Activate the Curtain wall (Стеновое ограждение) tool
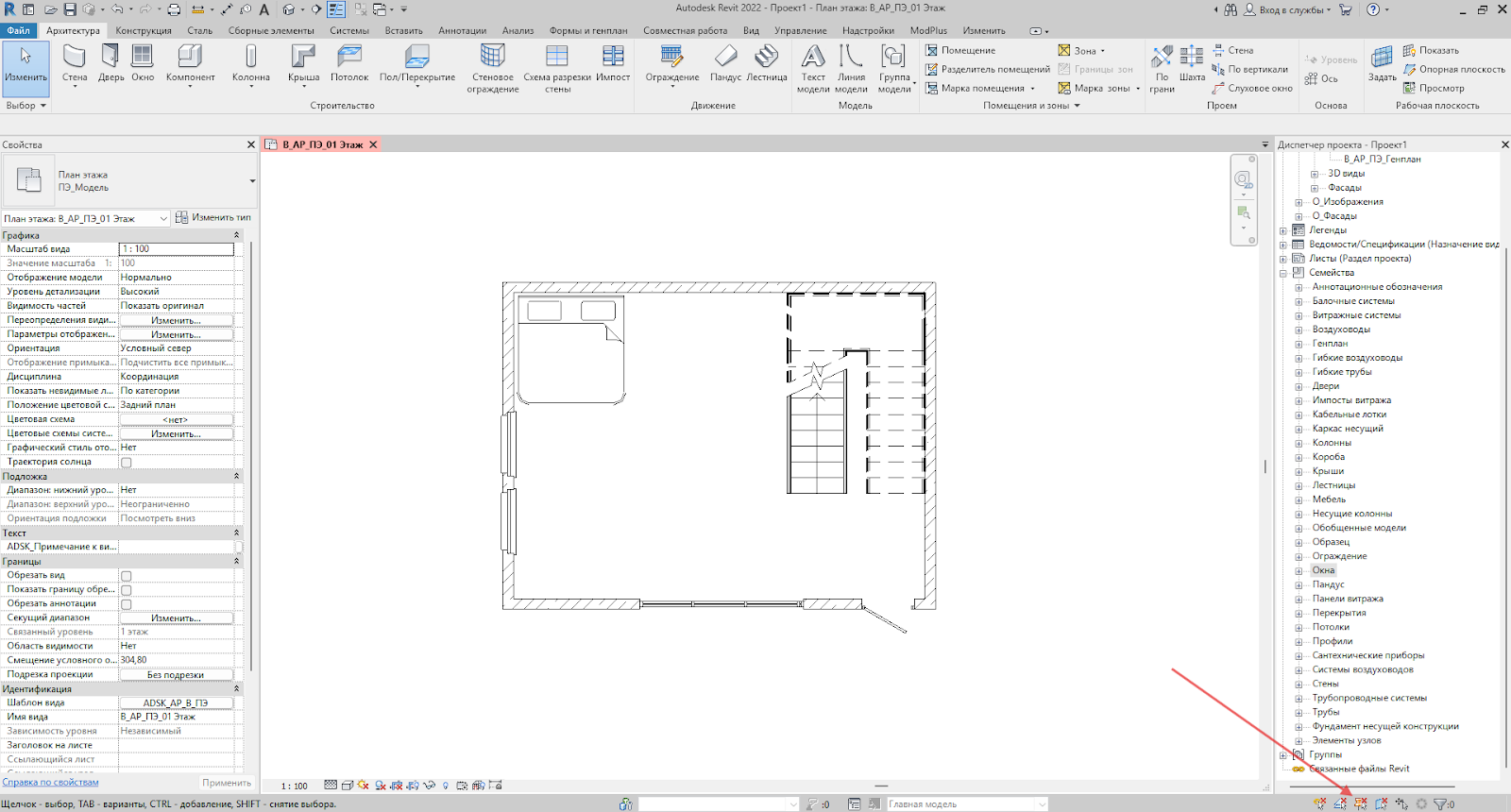The image size is (1511, 812). (x=492, y=68)
